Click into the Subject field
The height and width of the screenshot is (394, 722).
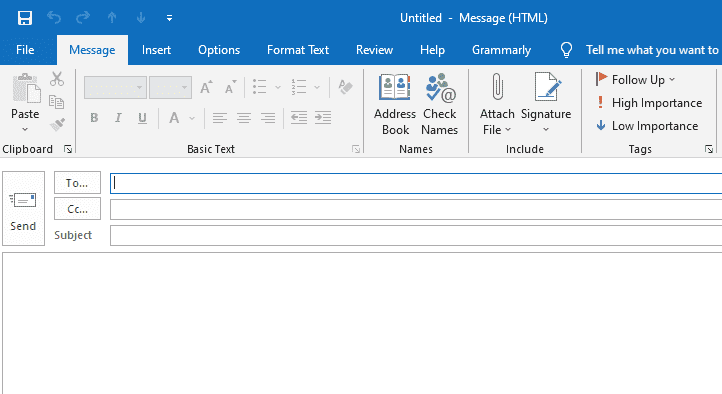[x=416, y=235]
